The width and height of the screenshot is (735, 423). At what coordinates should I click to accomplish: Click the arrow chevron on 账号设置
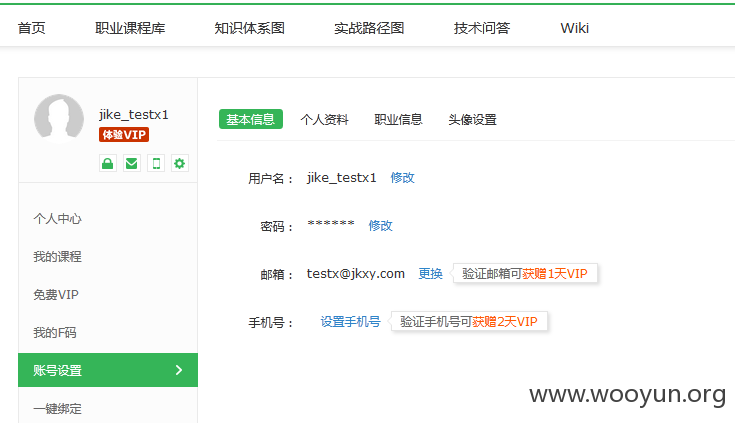(x=179, y=370)
